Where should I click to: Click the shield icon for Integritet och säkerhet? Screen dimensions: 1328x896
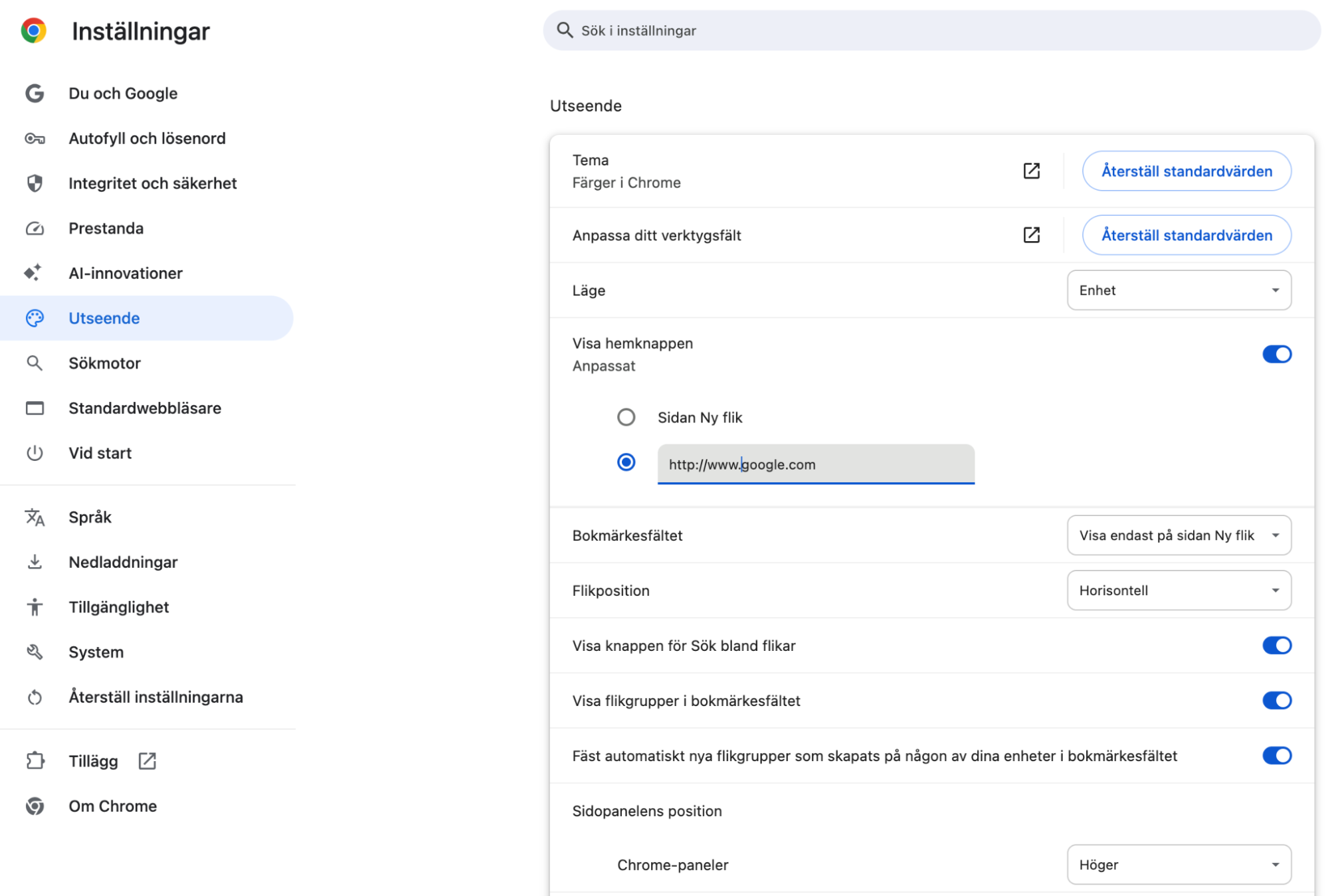coord(35,183)
